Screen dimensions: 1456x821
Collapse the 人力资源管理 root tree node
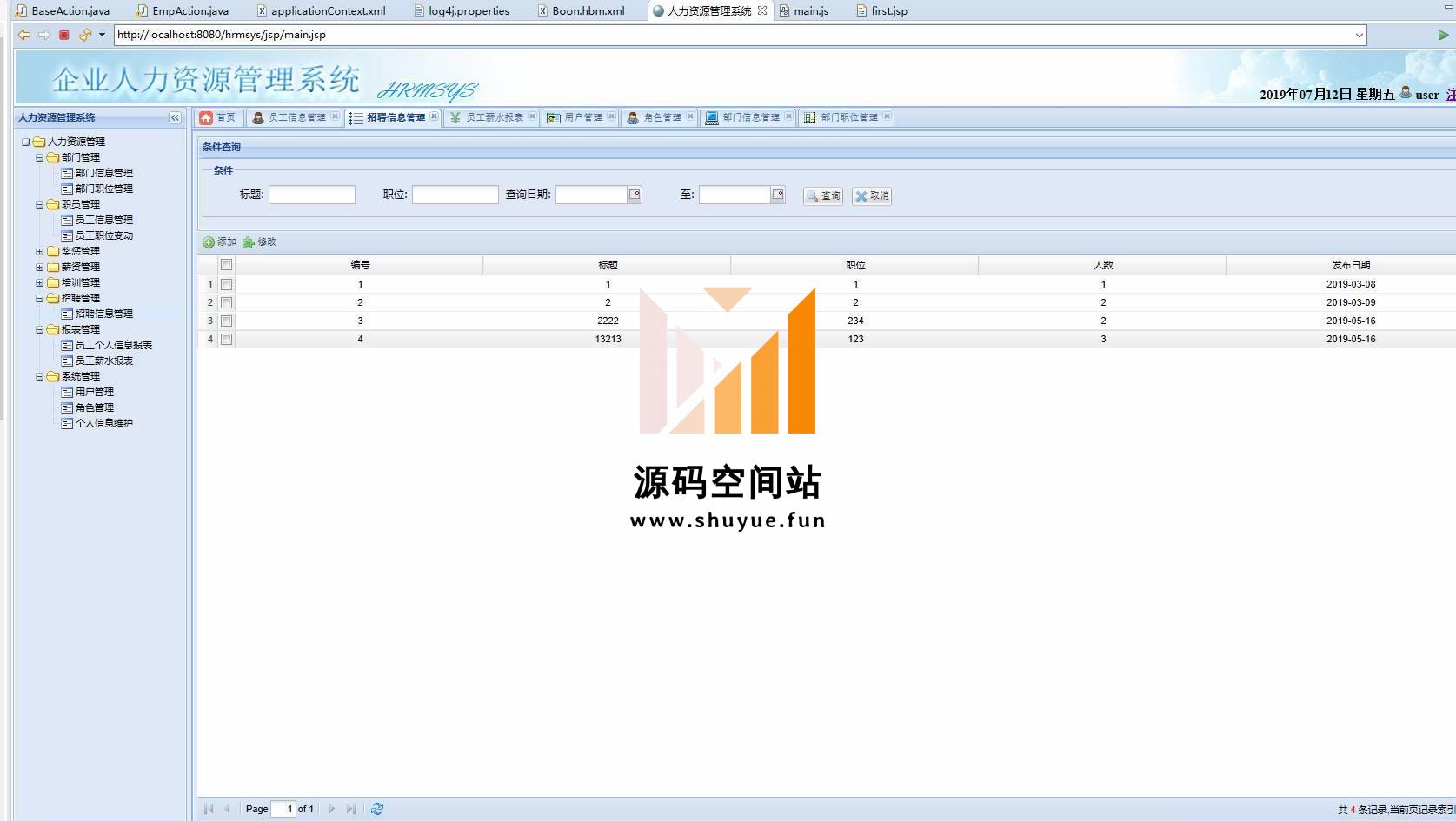point(26,142)
